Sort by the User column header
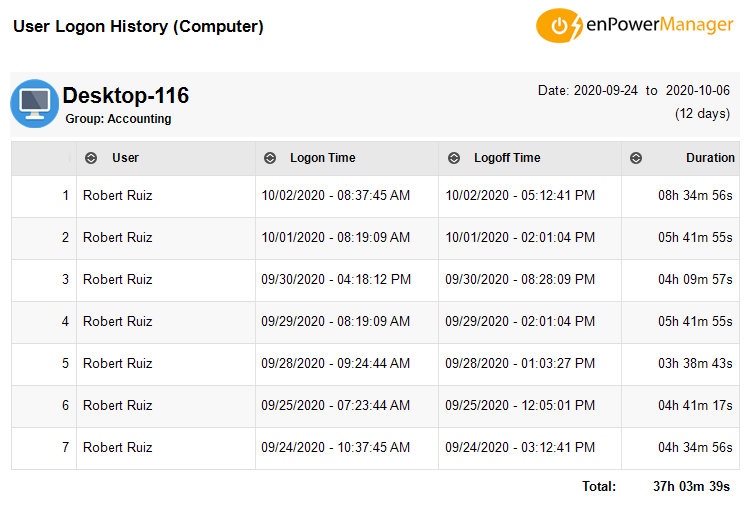751x505 pixels. pyautogui.click(x=125, y=158)
